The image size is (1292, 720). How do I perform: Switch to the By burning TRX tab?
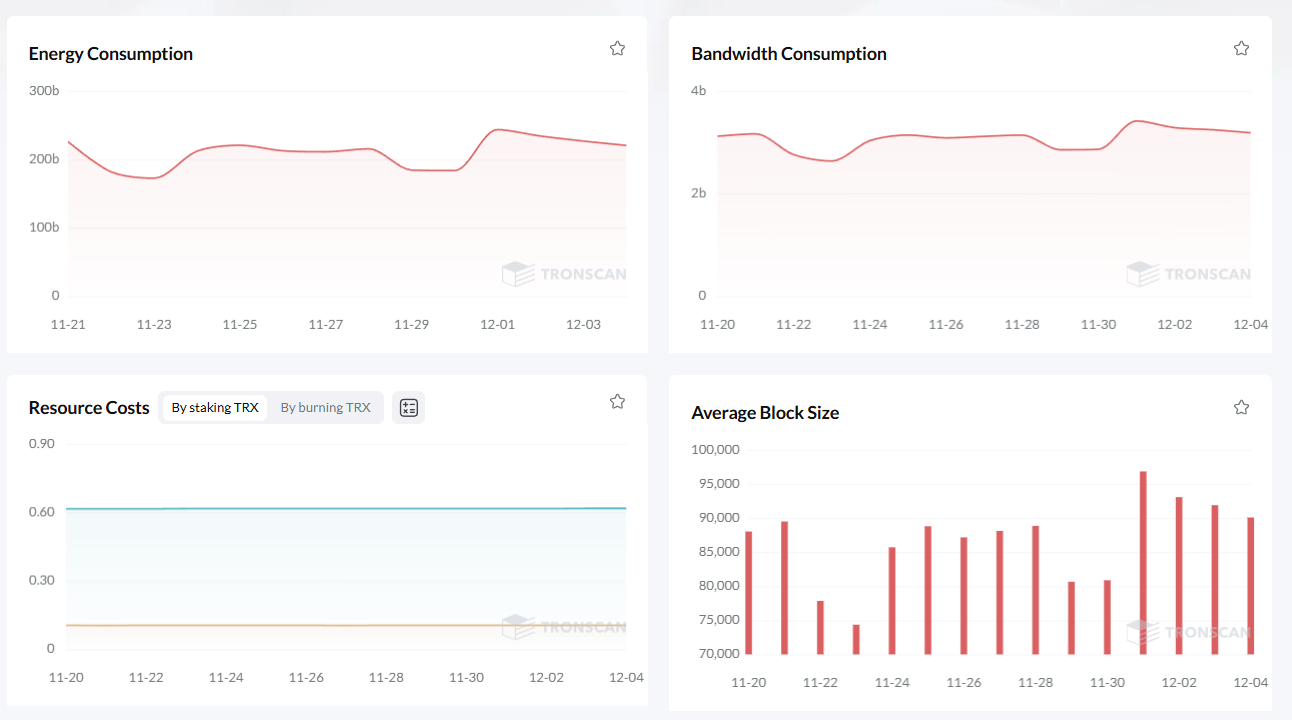click(x=325, y=407)
